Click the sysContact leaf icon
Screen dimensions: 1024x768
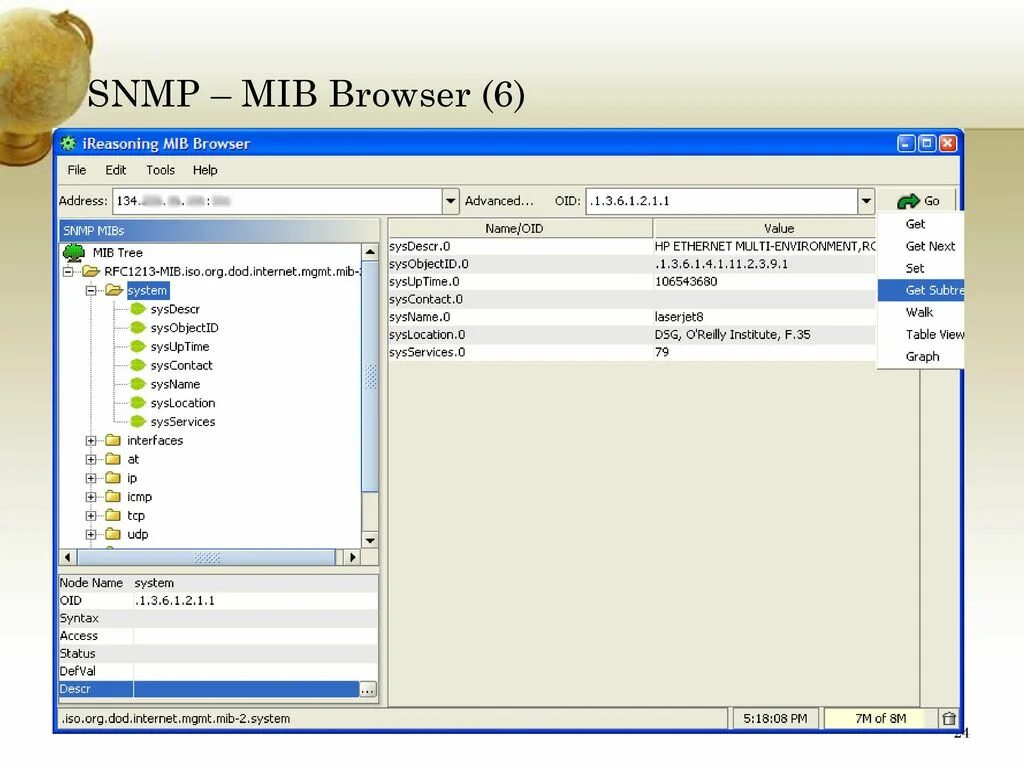138,365
